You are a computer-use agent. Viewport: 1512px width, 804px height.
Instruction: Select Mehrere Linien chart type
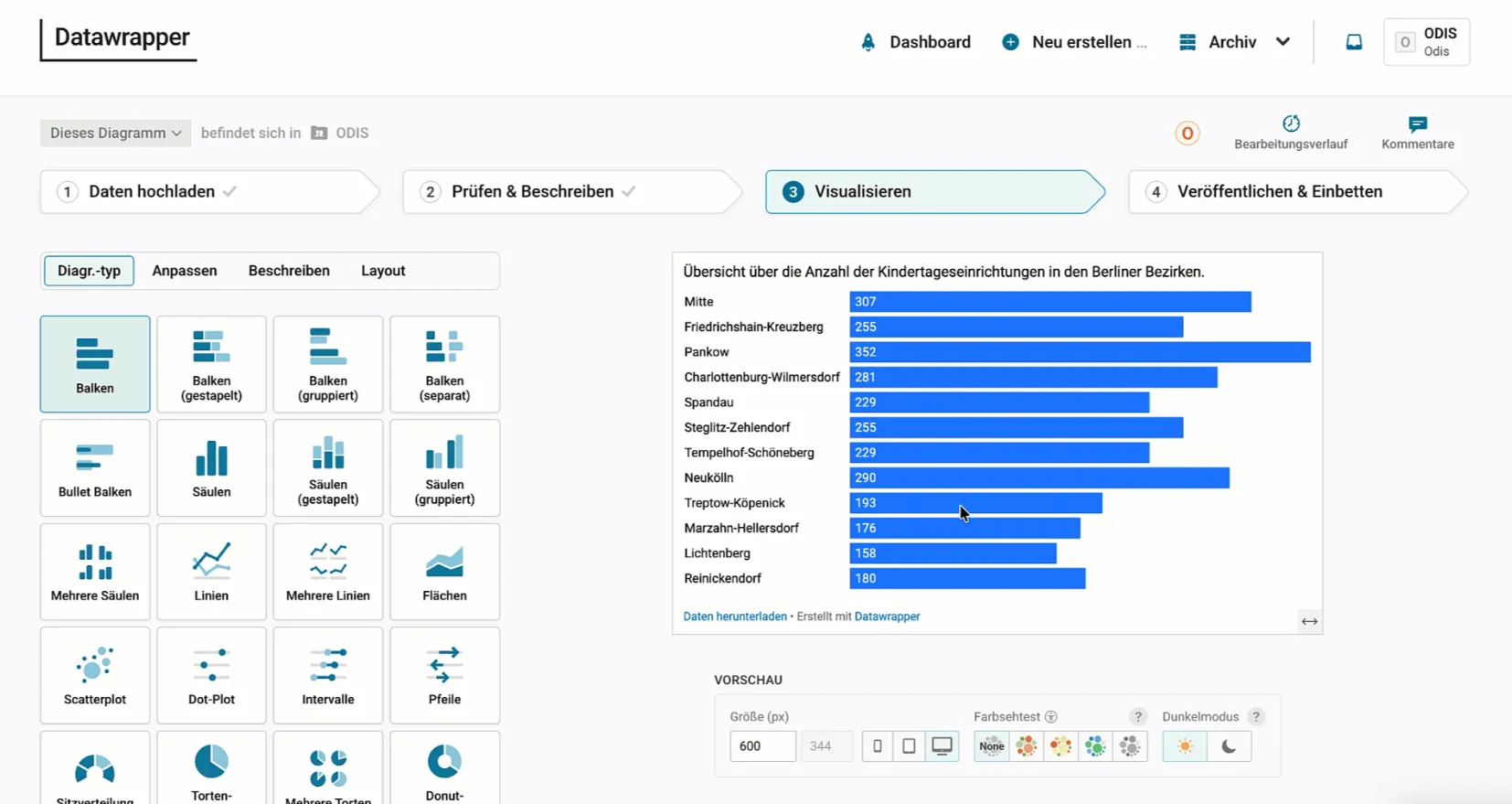[328, 572]
